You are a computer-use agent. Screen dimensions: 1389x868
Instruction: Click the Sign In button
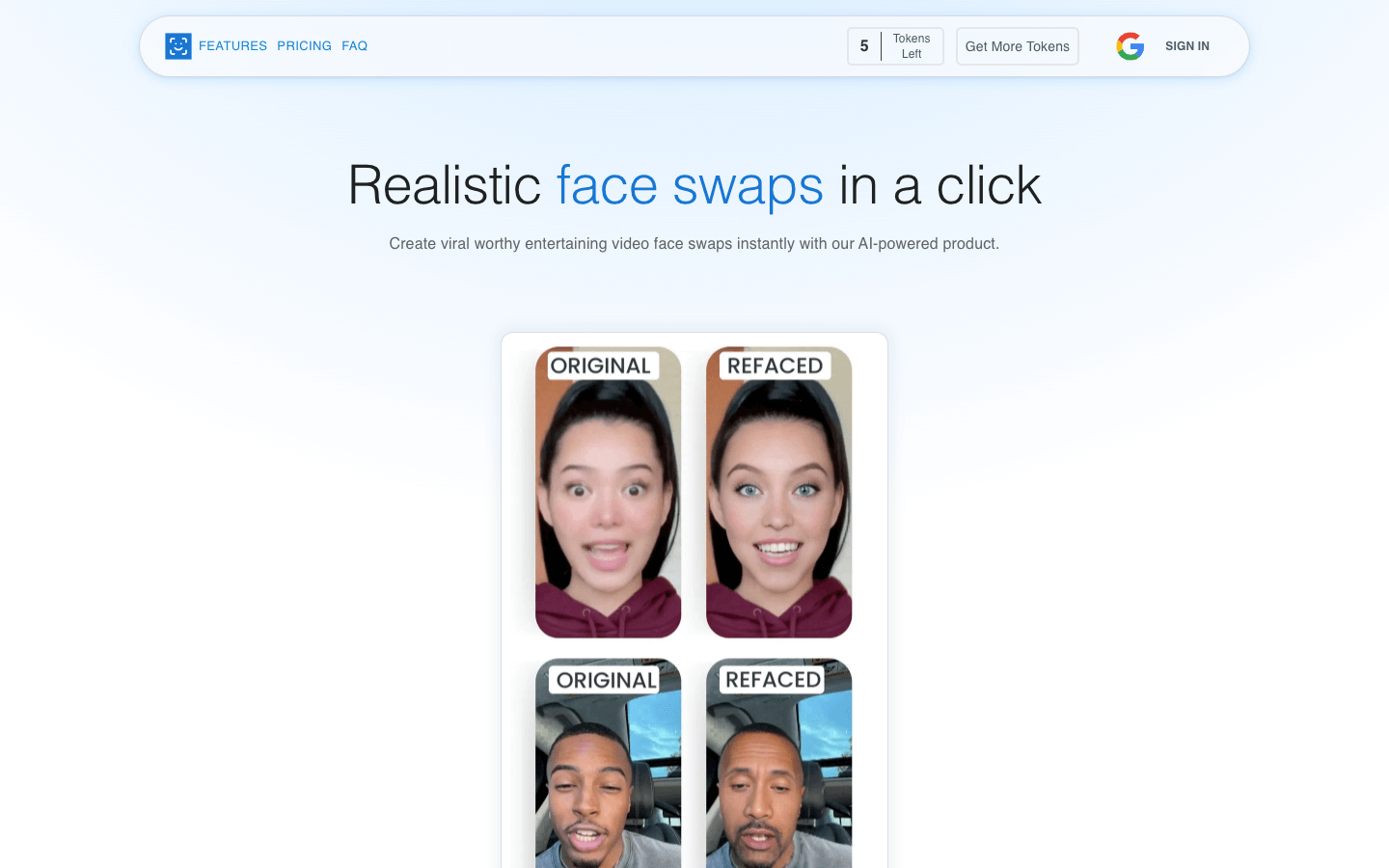(x=1186, y=46)
